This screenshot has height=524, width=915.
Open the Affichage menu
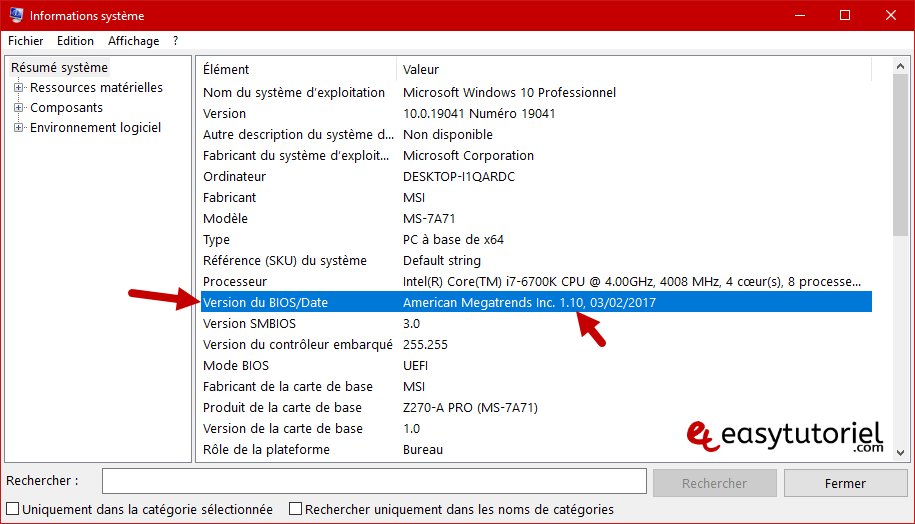134,41
